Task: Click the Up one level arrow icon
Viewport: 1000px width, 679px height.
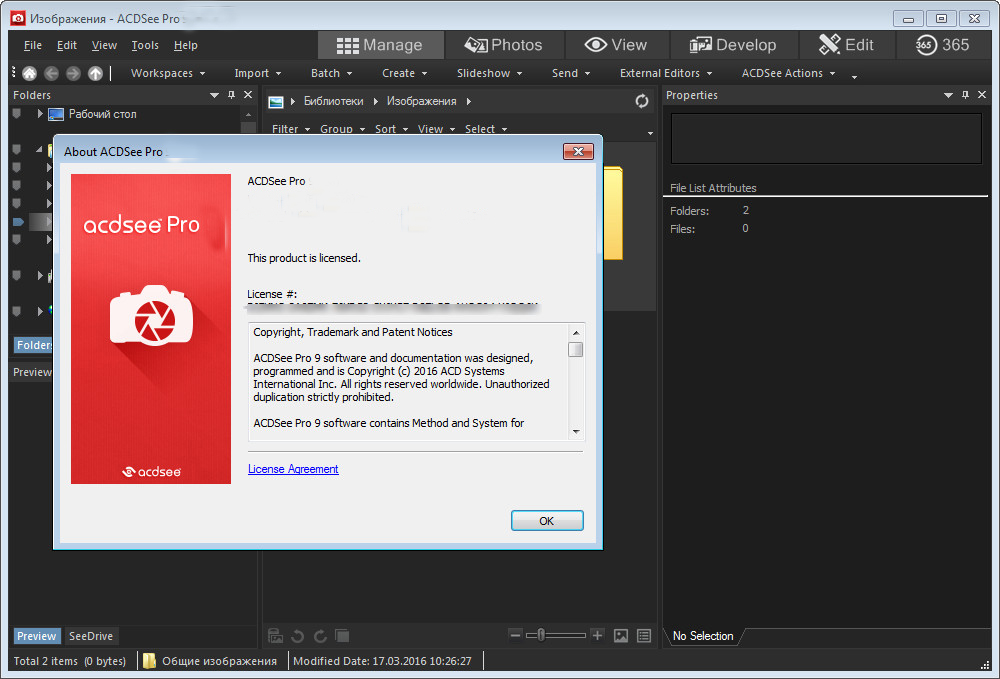Action: tap(95, 73)
